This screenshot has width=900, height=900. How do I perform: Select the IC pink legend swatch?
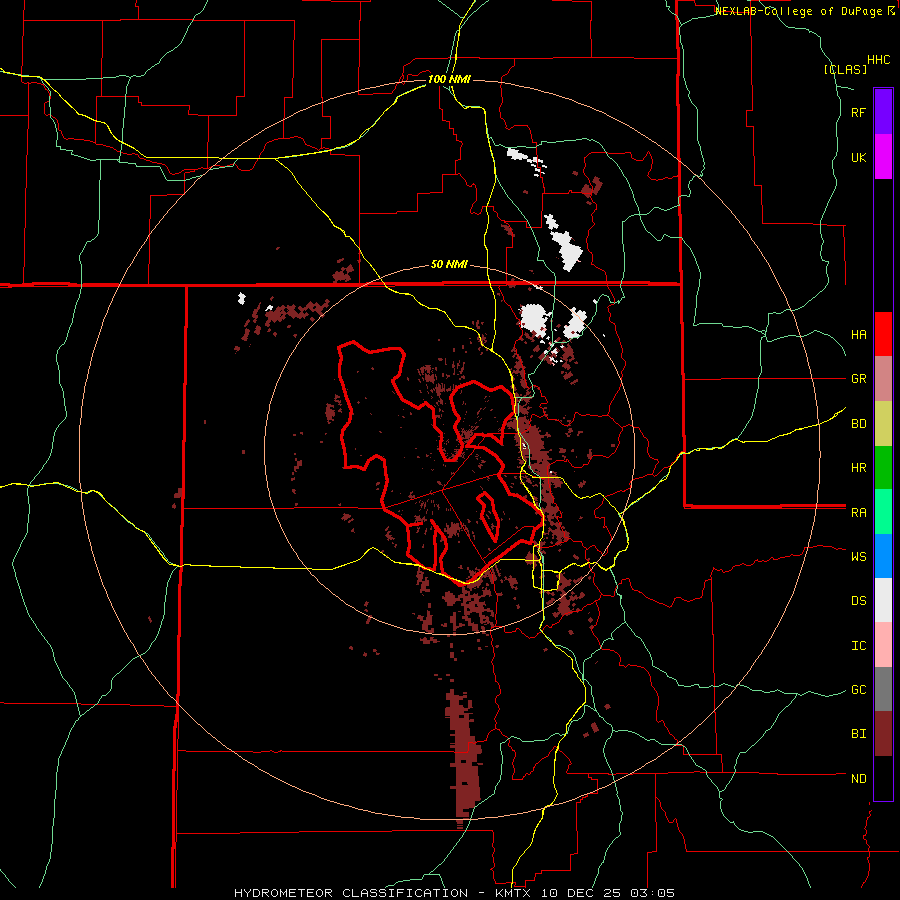pyautogui.click(x=883, y=645)
